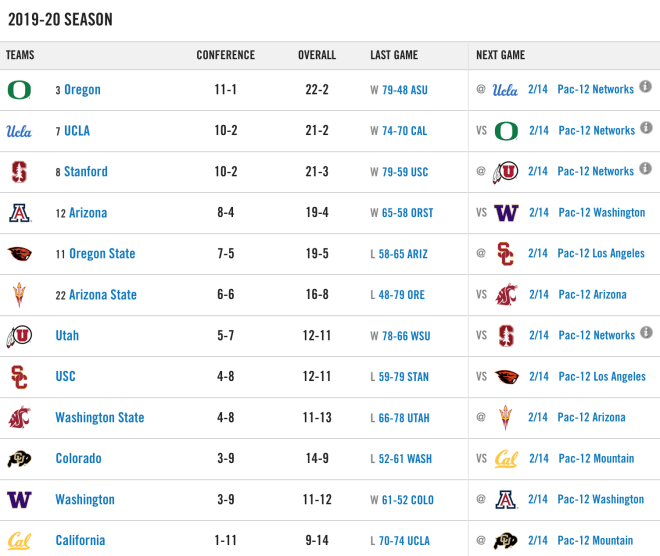Click the Cal logo in Colorado's next game
660x556 pixels.
tap(506, 458)
